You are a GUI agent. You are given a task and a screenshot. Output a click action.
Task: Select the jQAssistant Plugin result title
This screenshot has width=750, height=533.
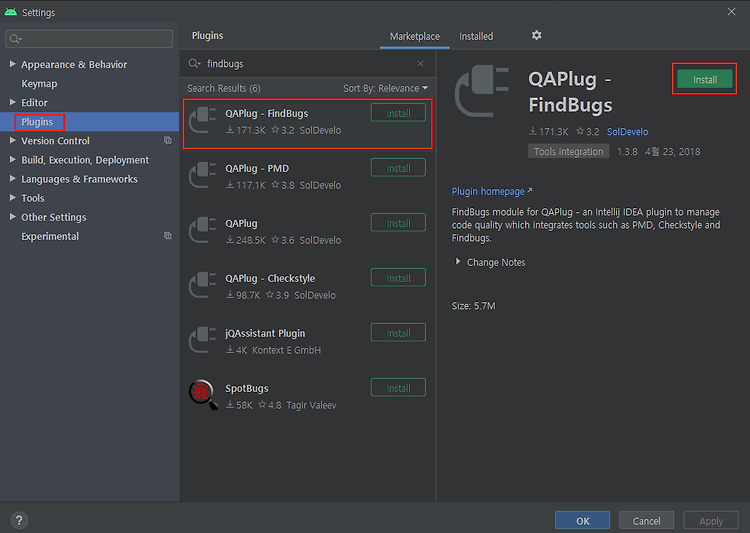[x=265, y=333]
